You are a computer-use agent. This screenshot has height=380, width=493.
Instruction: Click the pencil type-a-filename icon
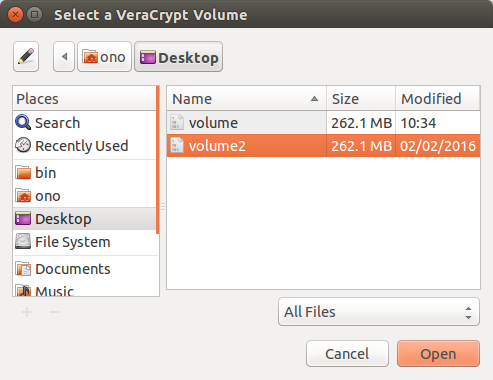tap(26, 57)
